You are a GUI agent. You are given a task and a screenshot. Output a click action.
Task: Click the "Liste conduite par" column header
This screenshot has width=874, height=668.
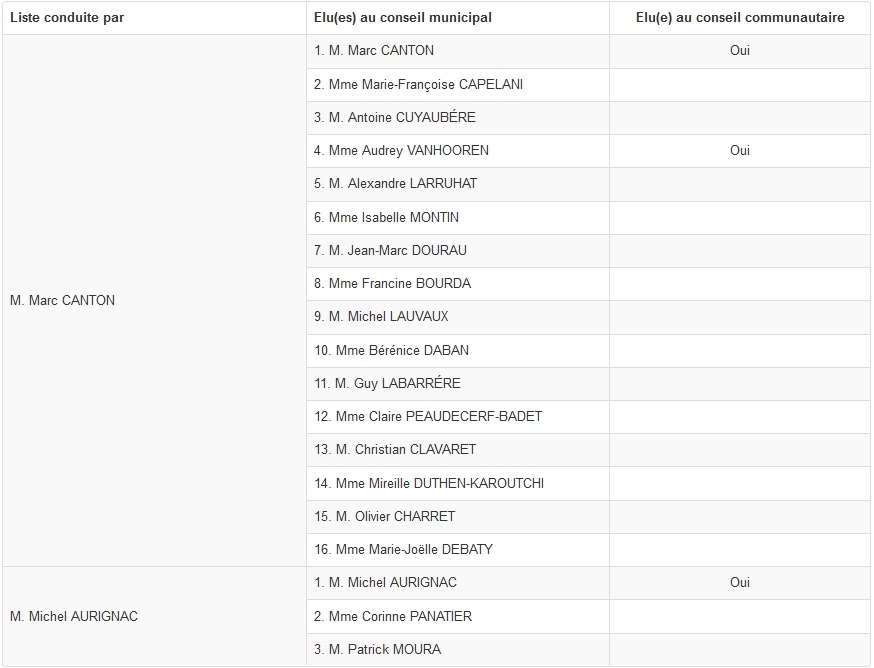[x=68, y=17]
